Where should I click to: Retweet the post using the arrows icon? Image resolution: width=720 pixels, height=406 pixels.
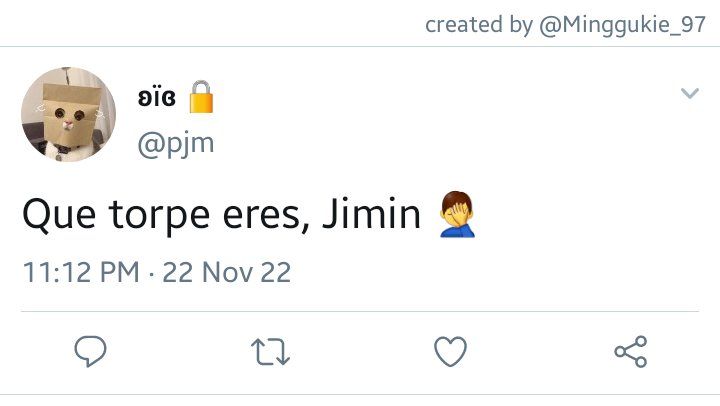click(270, 352)
